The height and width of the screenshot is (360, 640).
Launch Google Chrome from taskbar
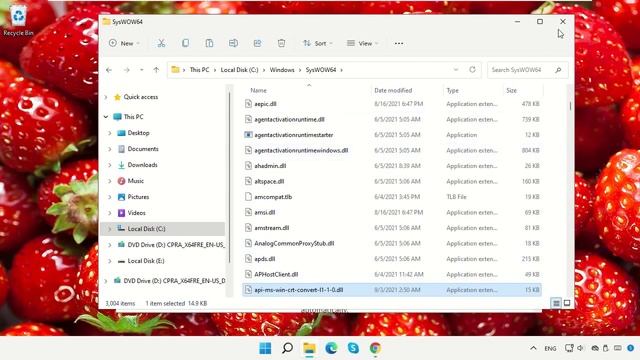(x=375, y=348)
